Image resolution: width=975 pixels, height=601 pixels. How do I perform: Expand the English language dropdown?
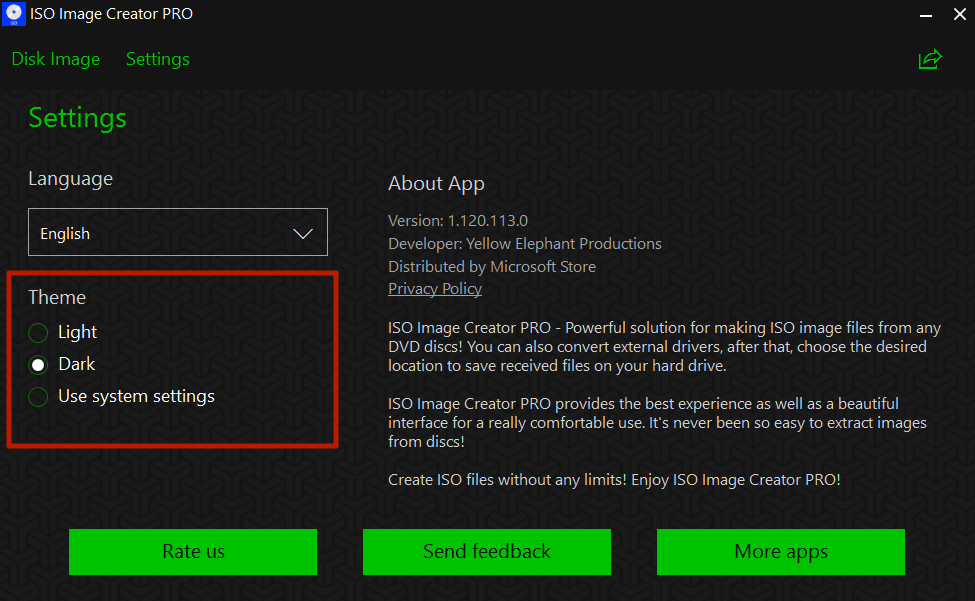tap(178, 232)
